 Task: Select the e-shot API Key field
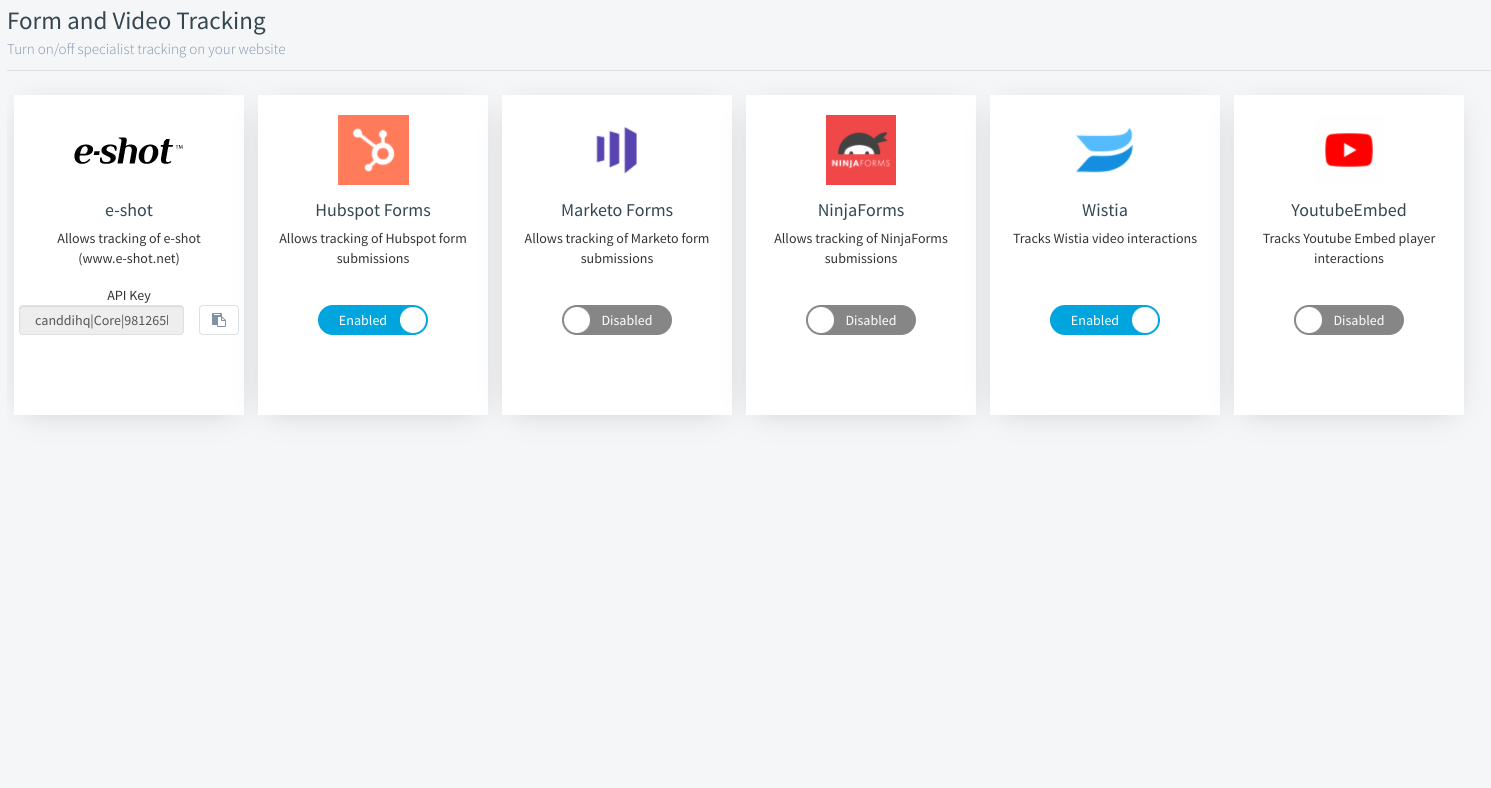102,320
